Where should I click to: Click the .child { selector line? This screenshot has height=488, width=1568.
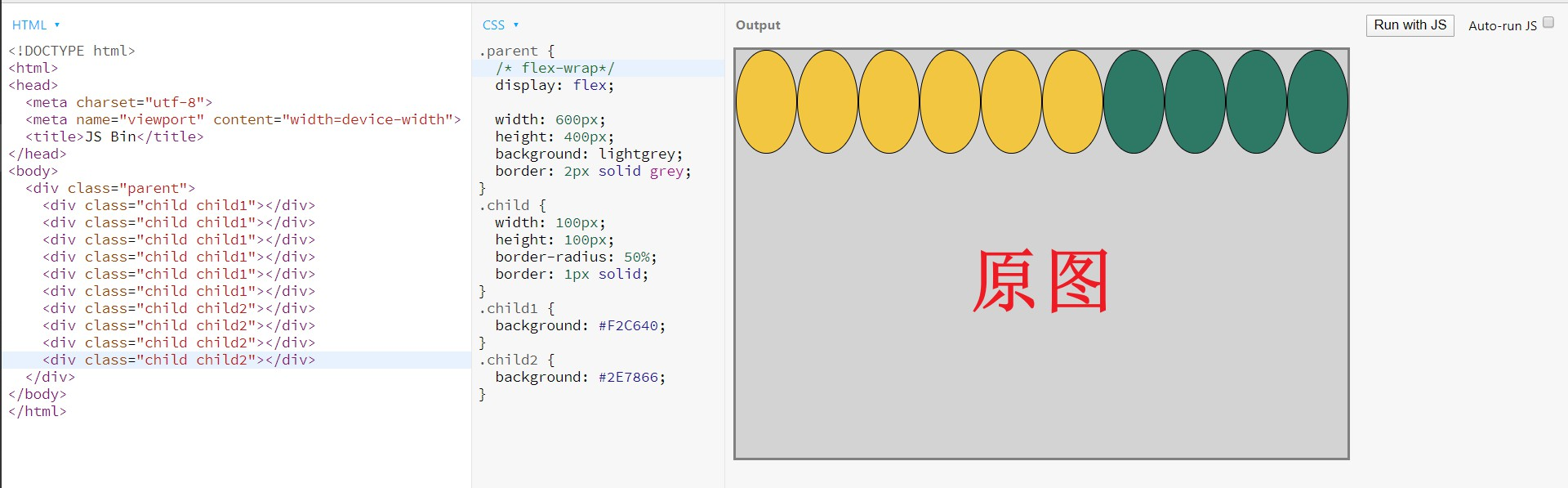[x=513, y=205]
